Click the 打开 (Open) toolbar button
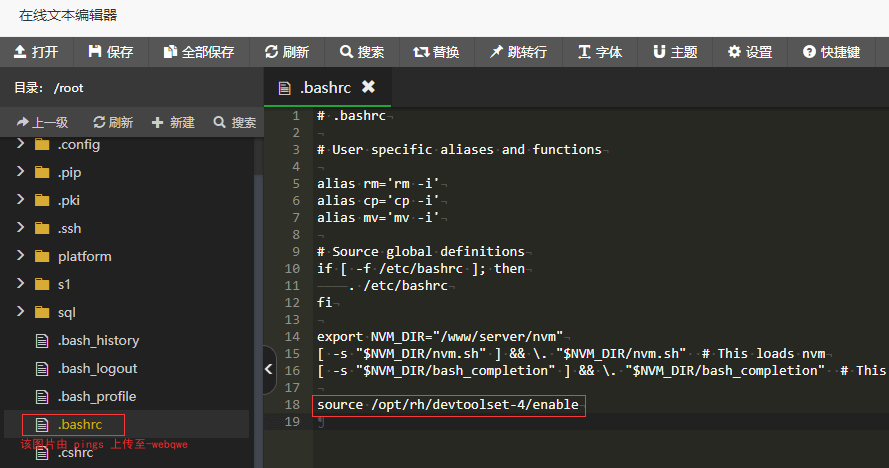The image size is (889, 468). tap(36, 52)
